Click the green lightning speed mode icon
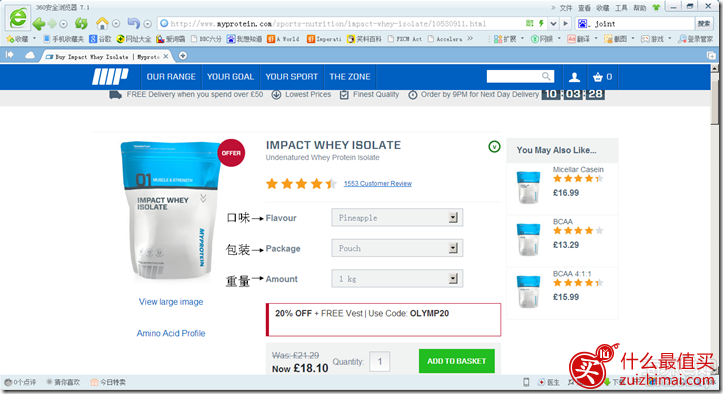The width and height of the screenshot is (723, 394). [x=541, y=23]
